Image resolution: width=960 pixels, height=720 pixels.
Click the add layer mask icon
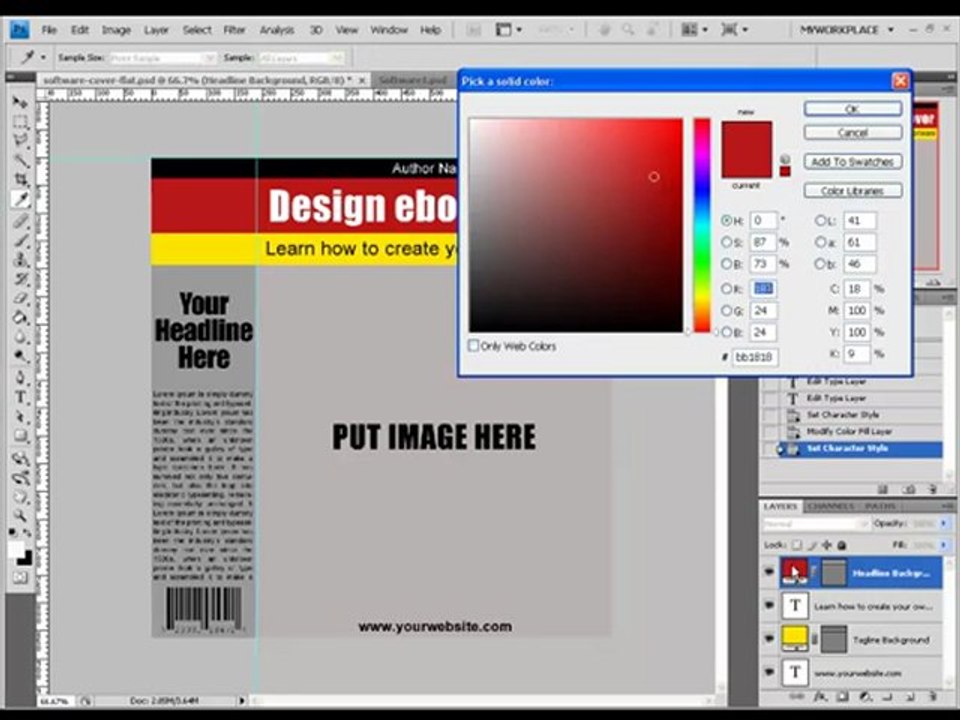[x=842, y=697]
